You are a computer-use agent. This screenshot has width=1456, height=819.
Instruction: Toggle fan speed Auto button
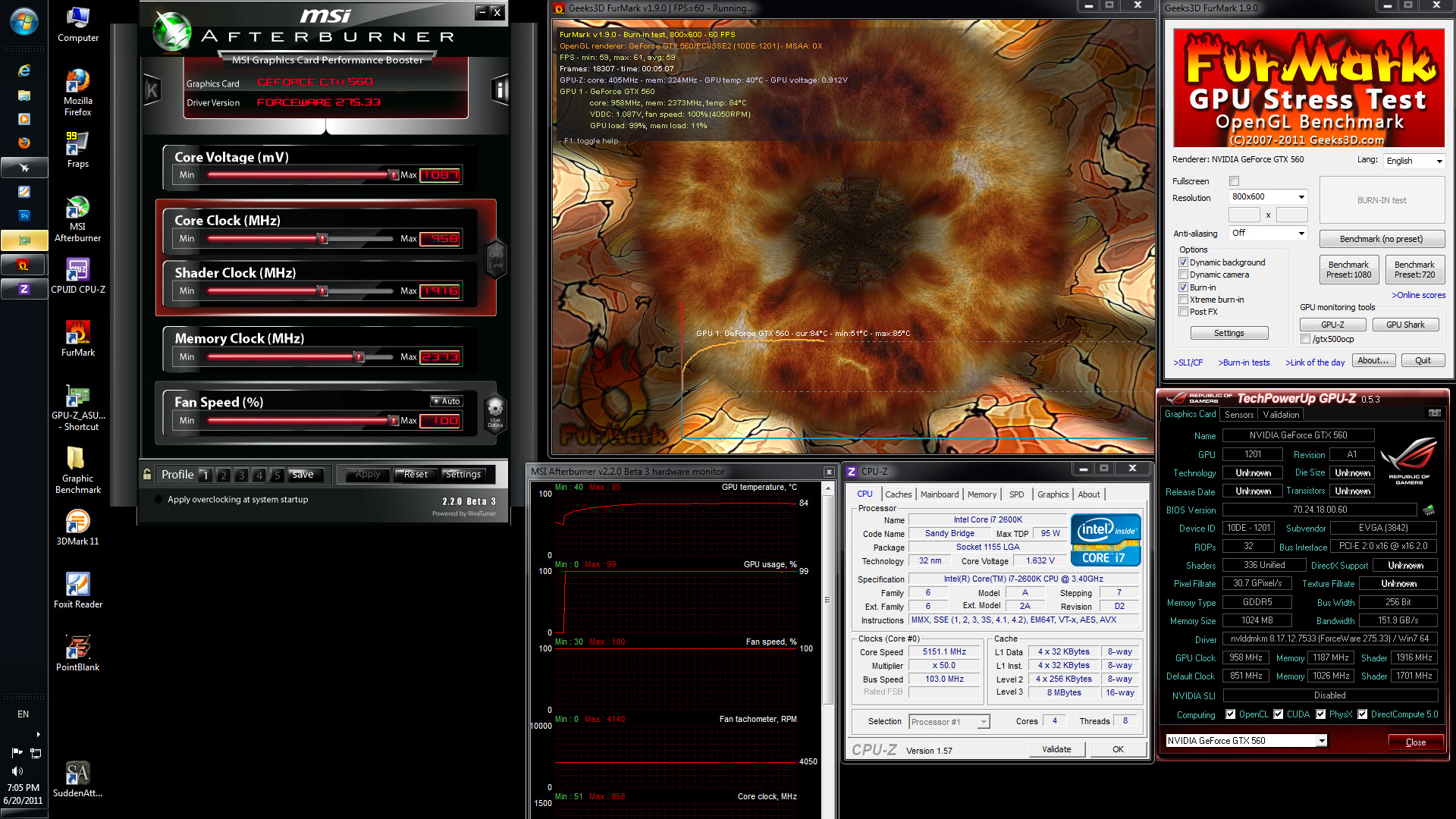447,401
